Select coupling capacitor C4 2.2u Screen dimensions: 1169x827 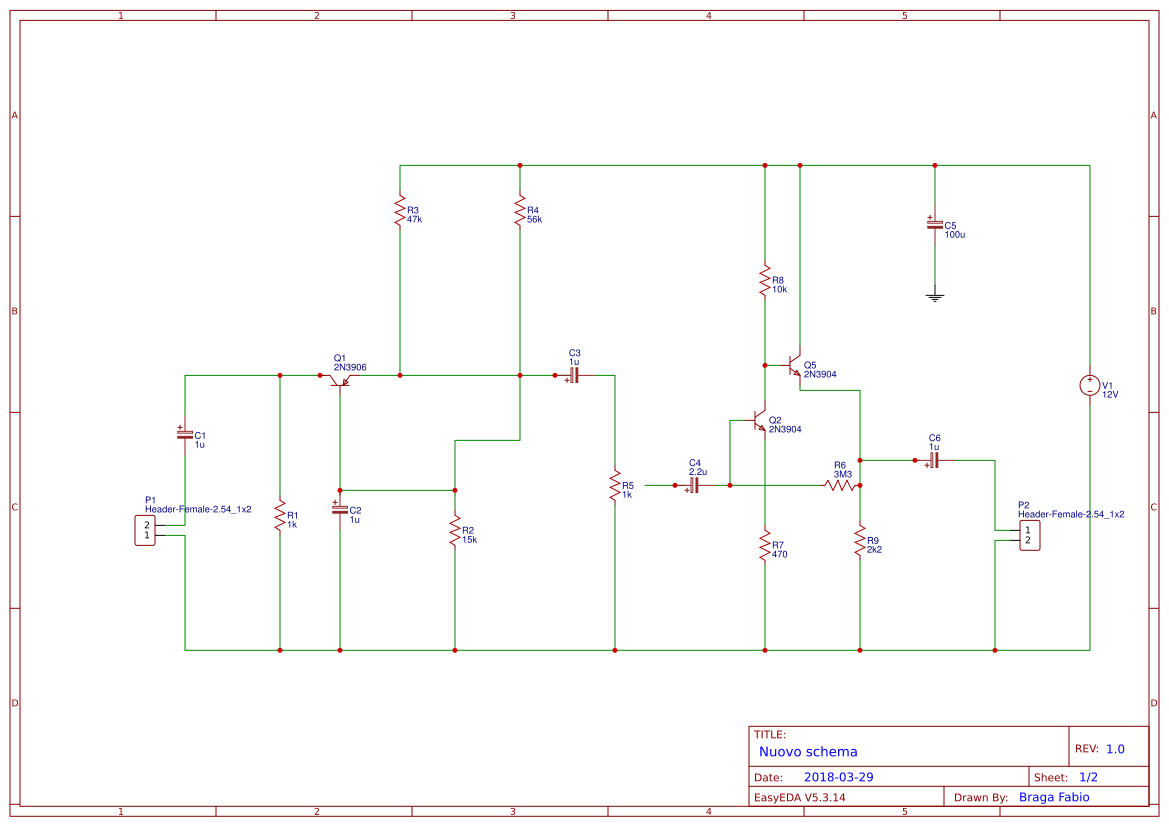694,485
